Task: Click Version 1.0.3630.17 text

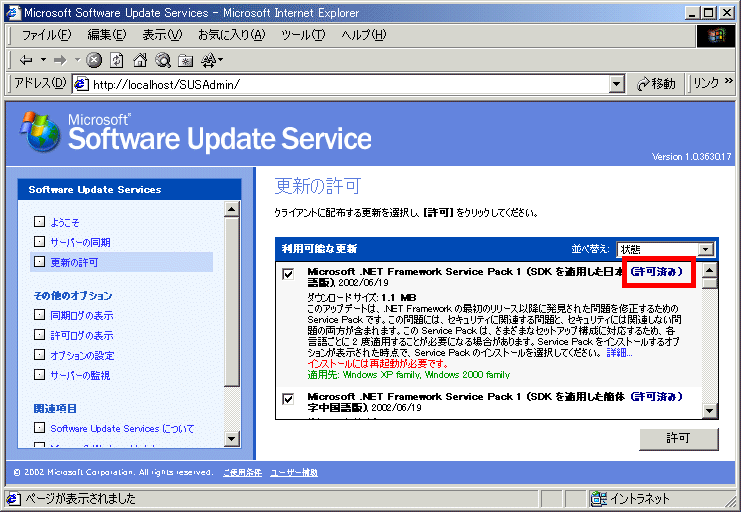Action: tap(691, 156)
